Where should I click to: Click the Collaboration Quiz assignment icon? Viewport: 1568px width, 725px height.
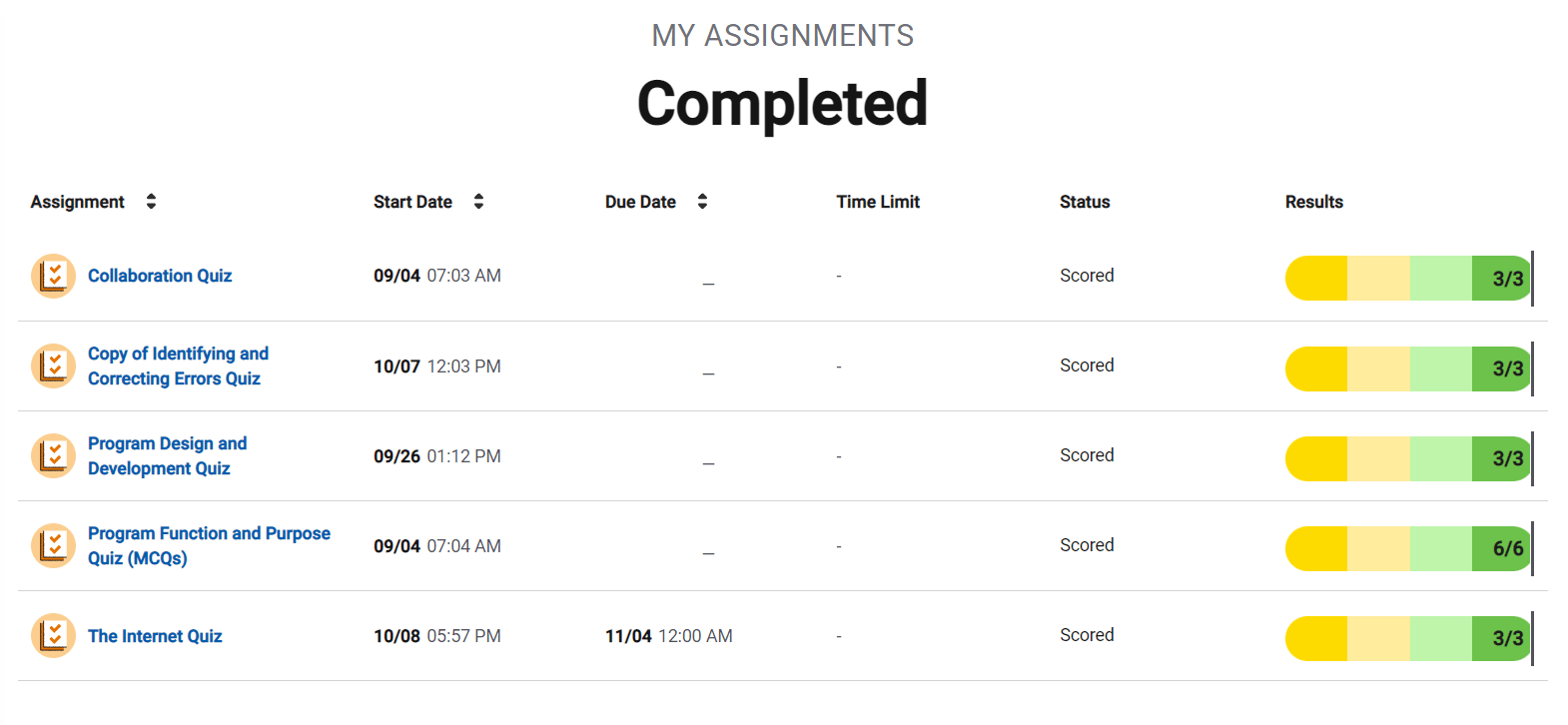click(x=53, y=276)
